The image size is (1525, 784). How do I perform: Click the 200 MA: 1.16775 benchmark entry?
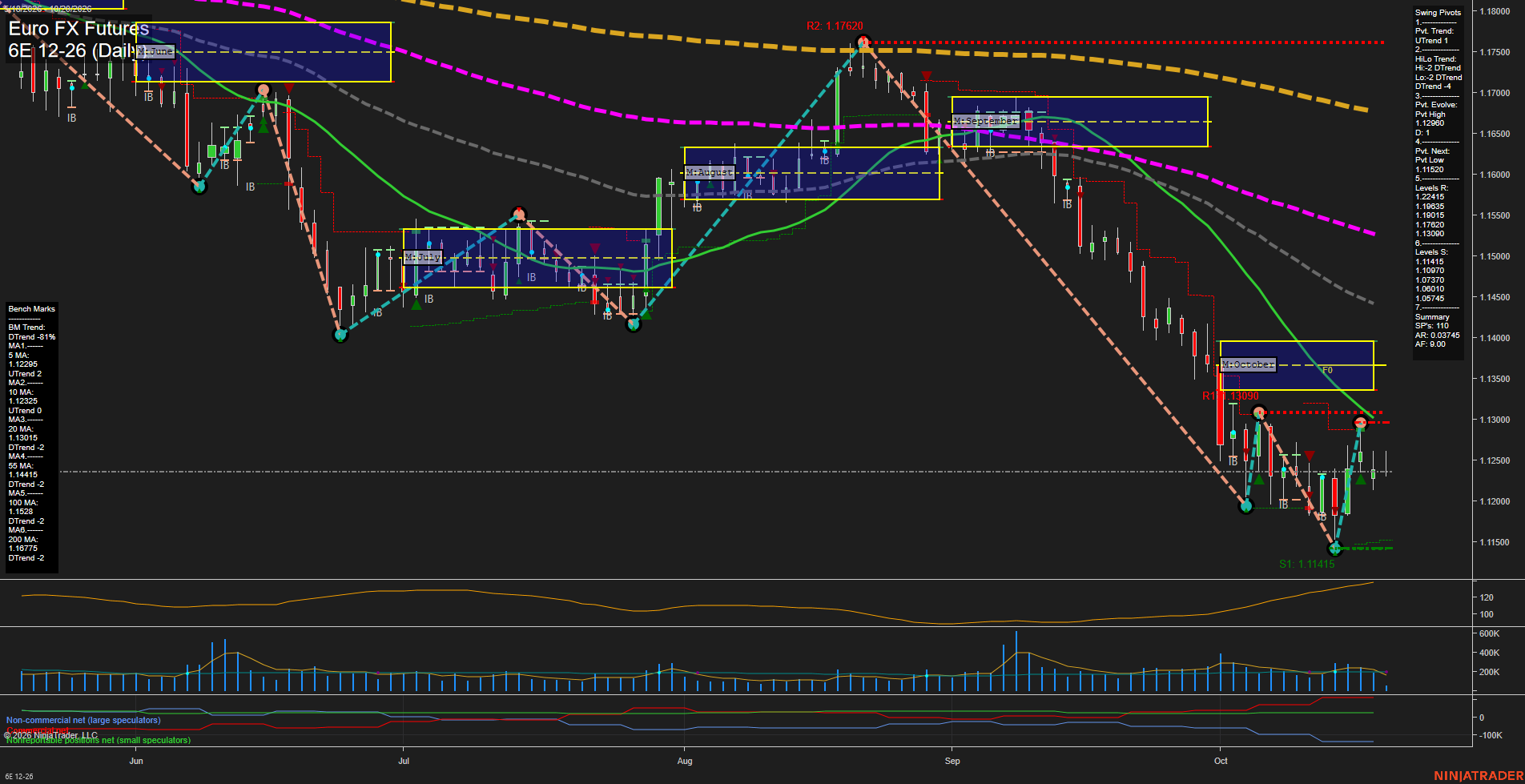coord(23,544)
